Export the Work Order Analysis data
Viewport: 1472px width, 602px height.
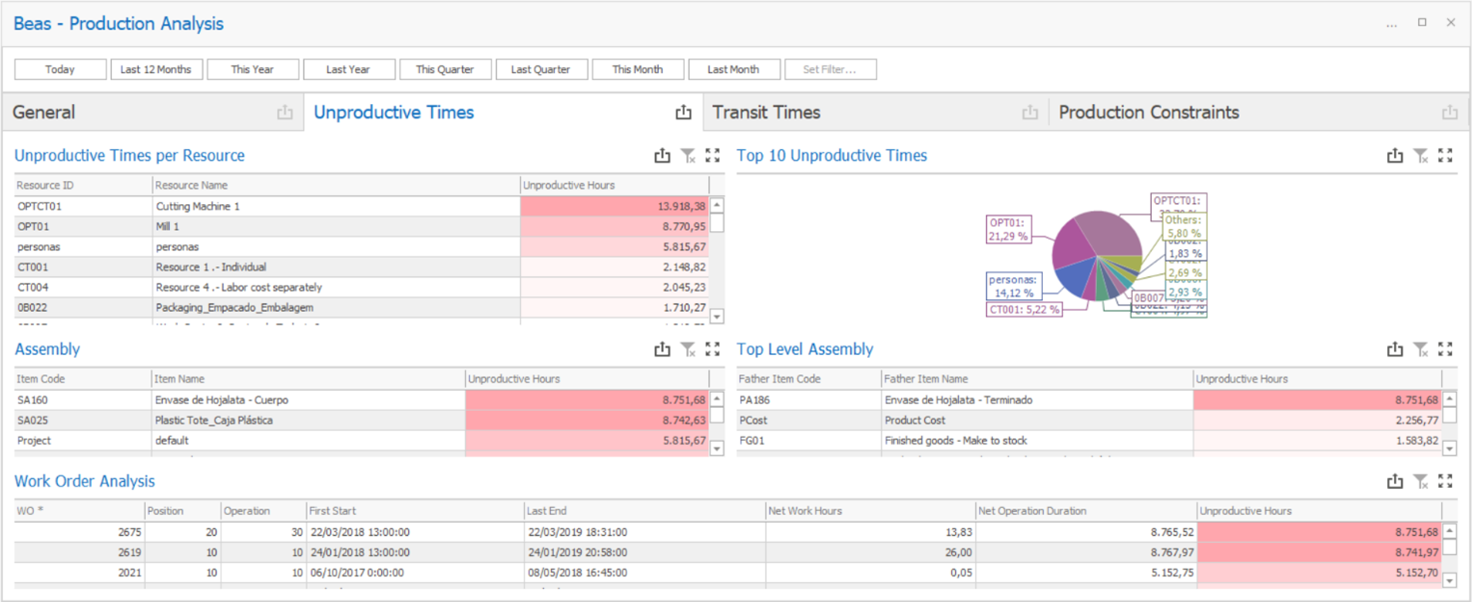coord(1395,481)
